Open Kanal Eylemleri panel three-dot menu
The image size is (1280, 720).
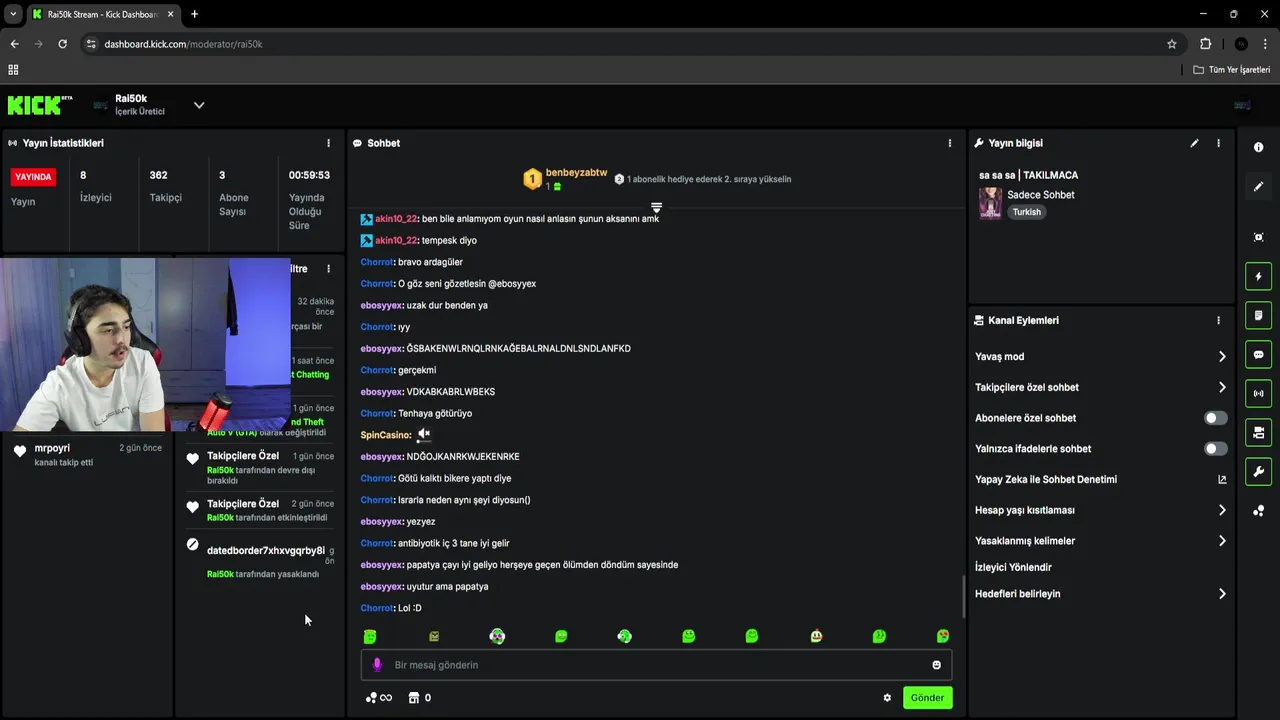1218,320
